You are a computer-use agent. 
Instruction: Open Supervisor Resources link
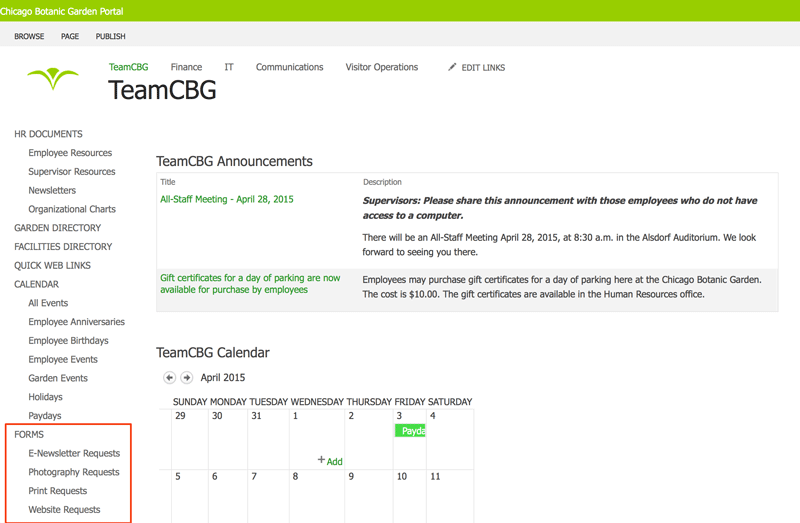click(x=72, y=171)
